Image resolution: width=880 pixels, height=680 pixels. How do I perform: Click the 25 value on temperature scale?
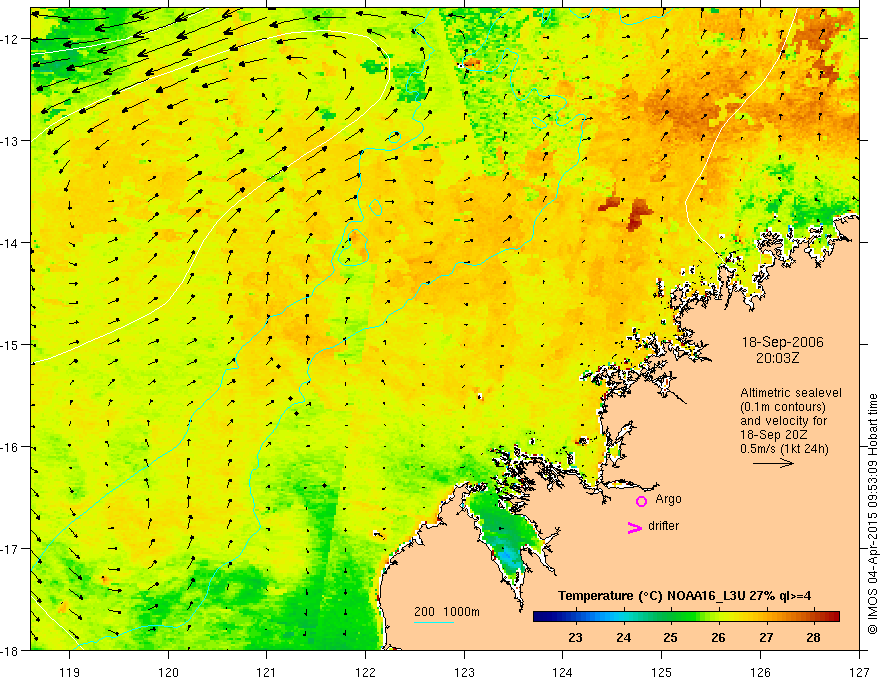(670, 637)
